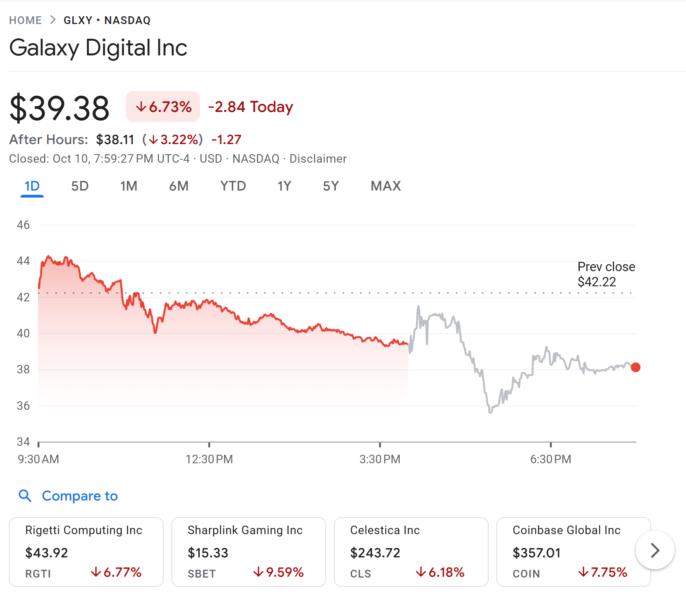Select the 6M time range

pos(179,186)
